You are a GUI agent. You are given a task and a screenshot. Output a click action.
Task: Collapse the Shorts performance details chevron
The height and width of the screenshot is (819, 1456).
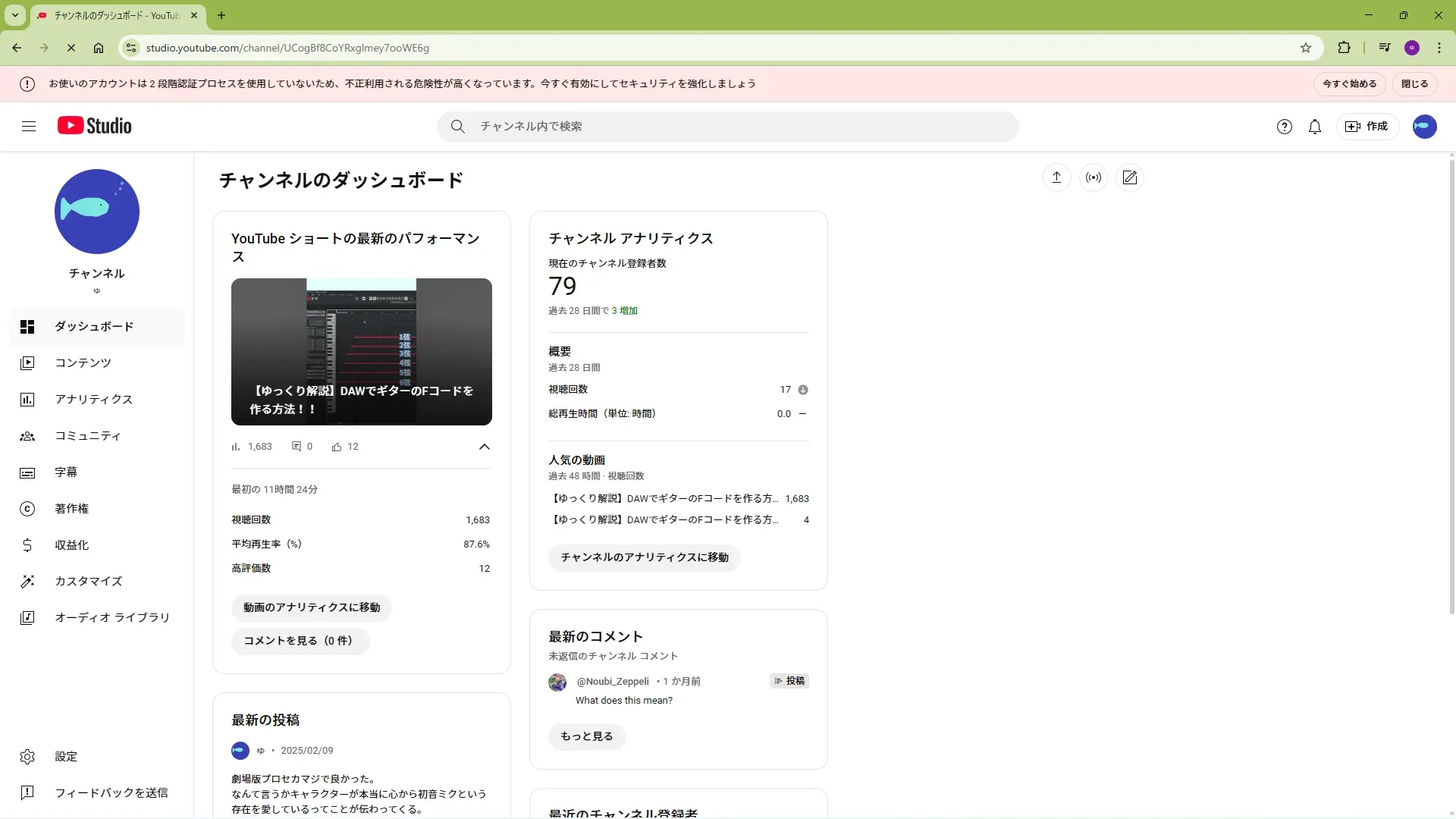(485, 447)
